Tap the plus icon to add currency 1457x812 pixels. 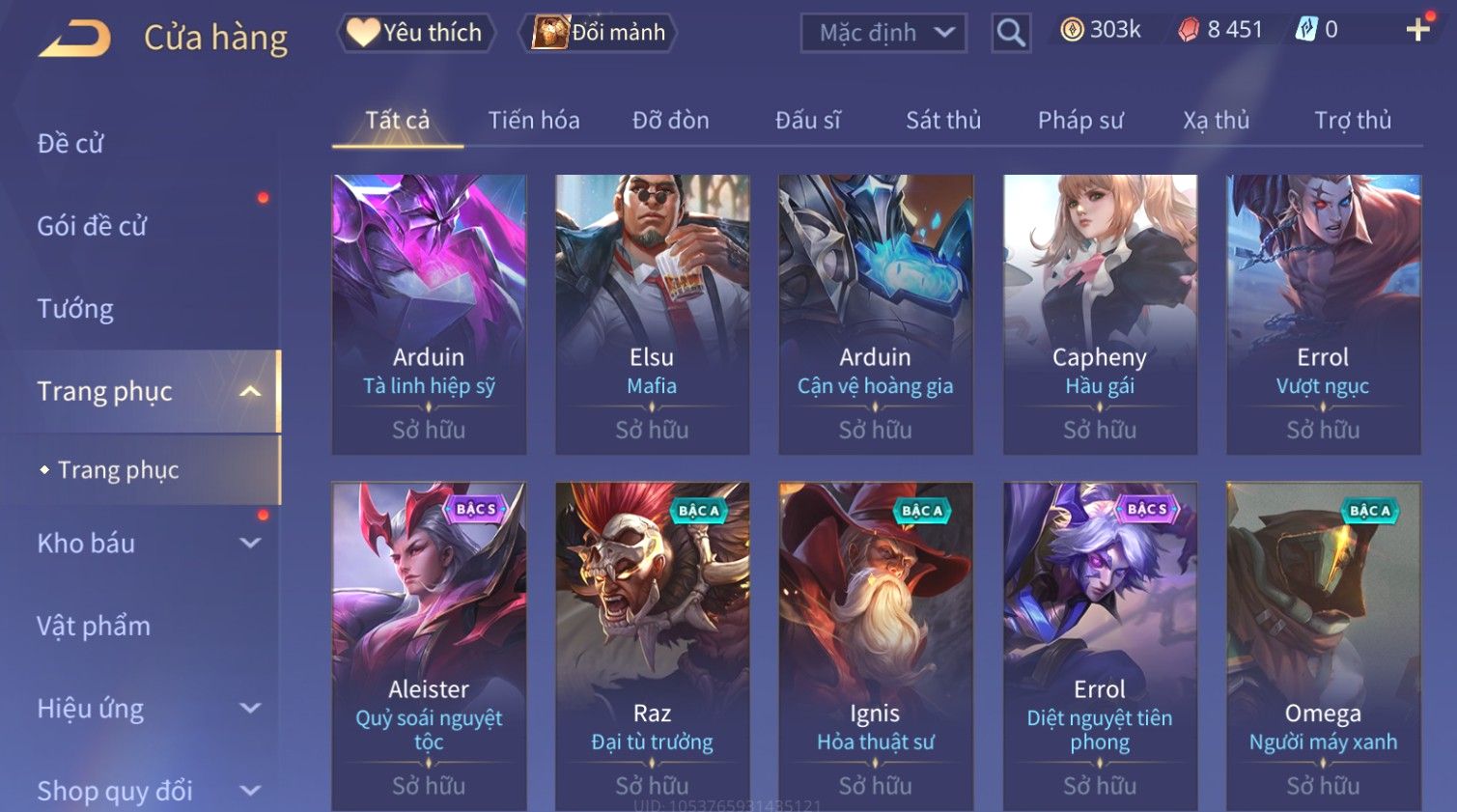(x=1417, y=30)
